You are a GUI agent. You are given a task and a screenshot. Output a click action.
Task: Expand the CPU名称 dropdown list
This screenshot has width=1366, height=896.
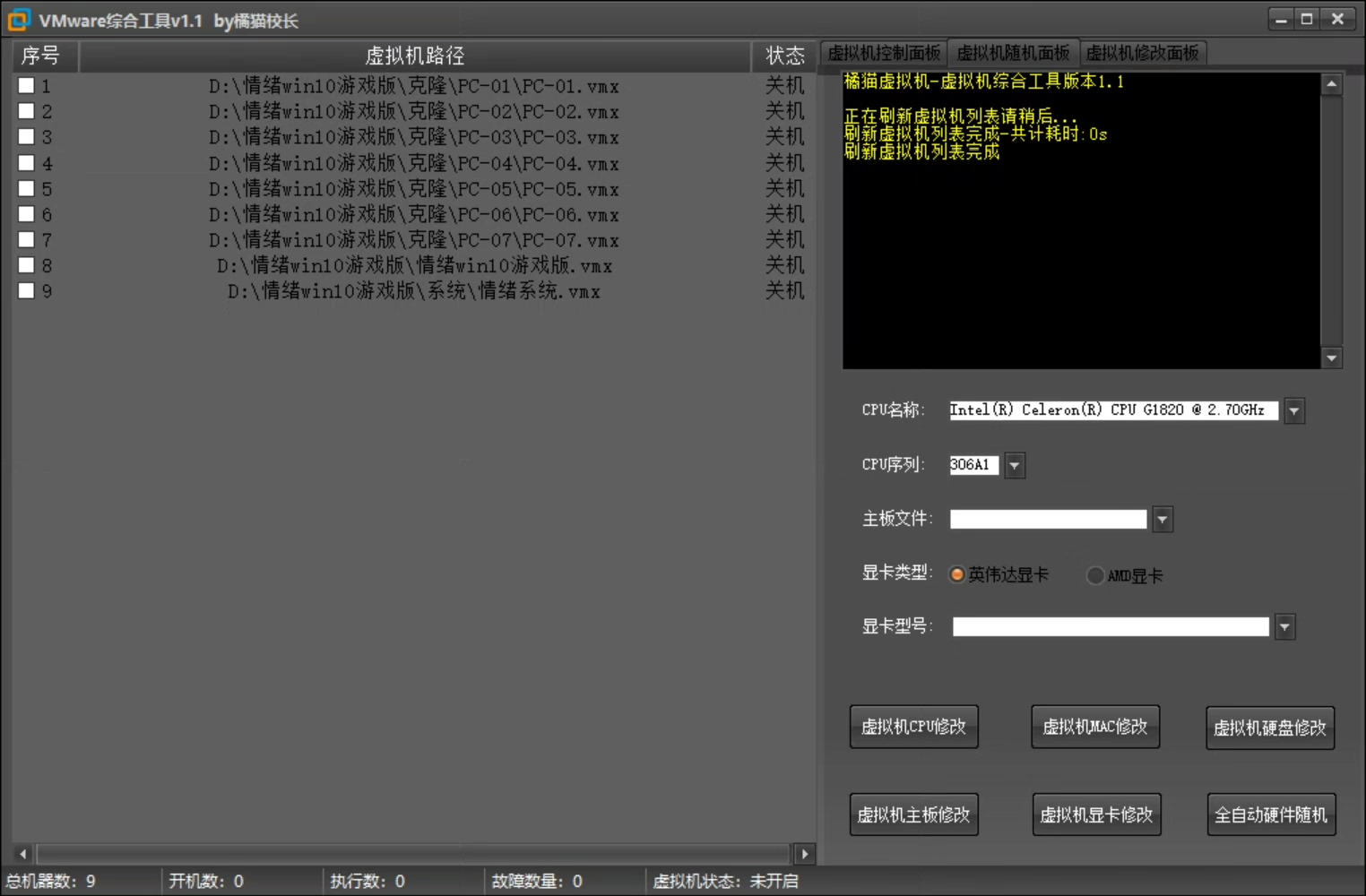tap(1293, 411)
